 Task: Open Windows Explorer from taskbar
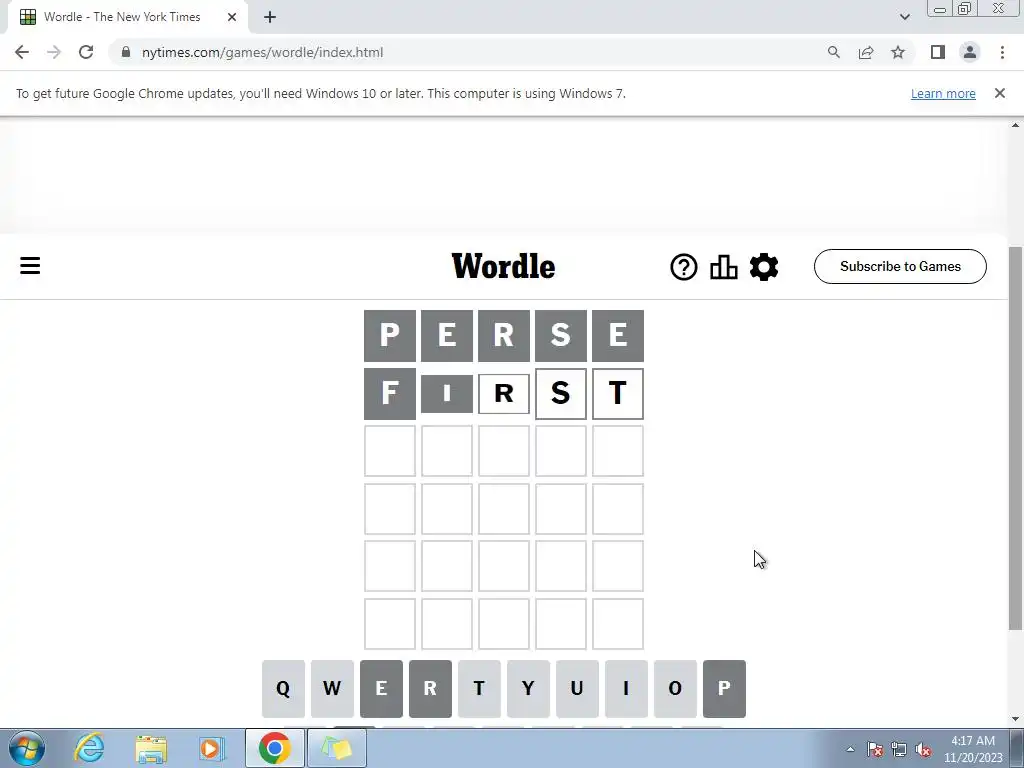click(x=152, y=748)
